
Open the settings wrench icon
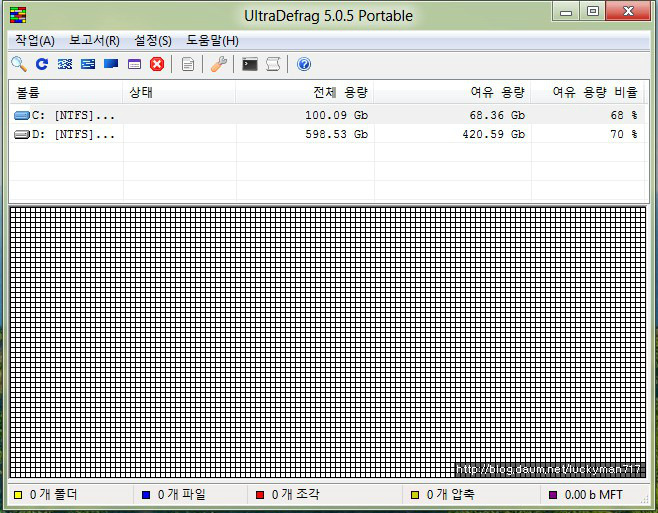[x=219, y=64]
